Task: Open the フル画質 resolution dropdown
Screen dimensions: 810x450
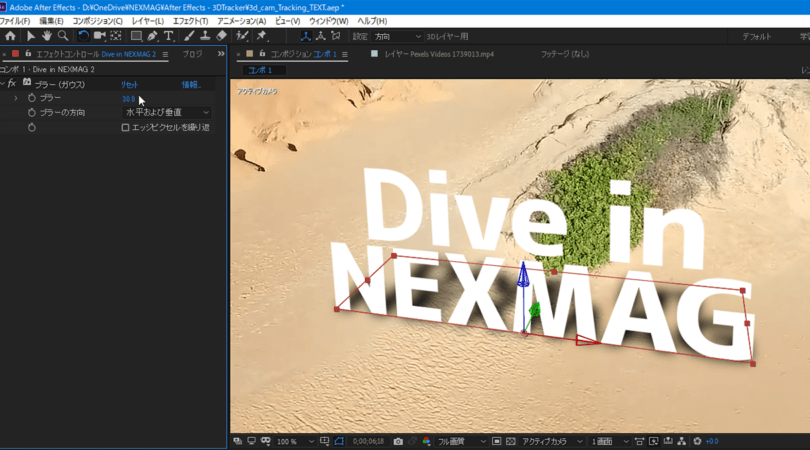Action: (x=461, y=441)
